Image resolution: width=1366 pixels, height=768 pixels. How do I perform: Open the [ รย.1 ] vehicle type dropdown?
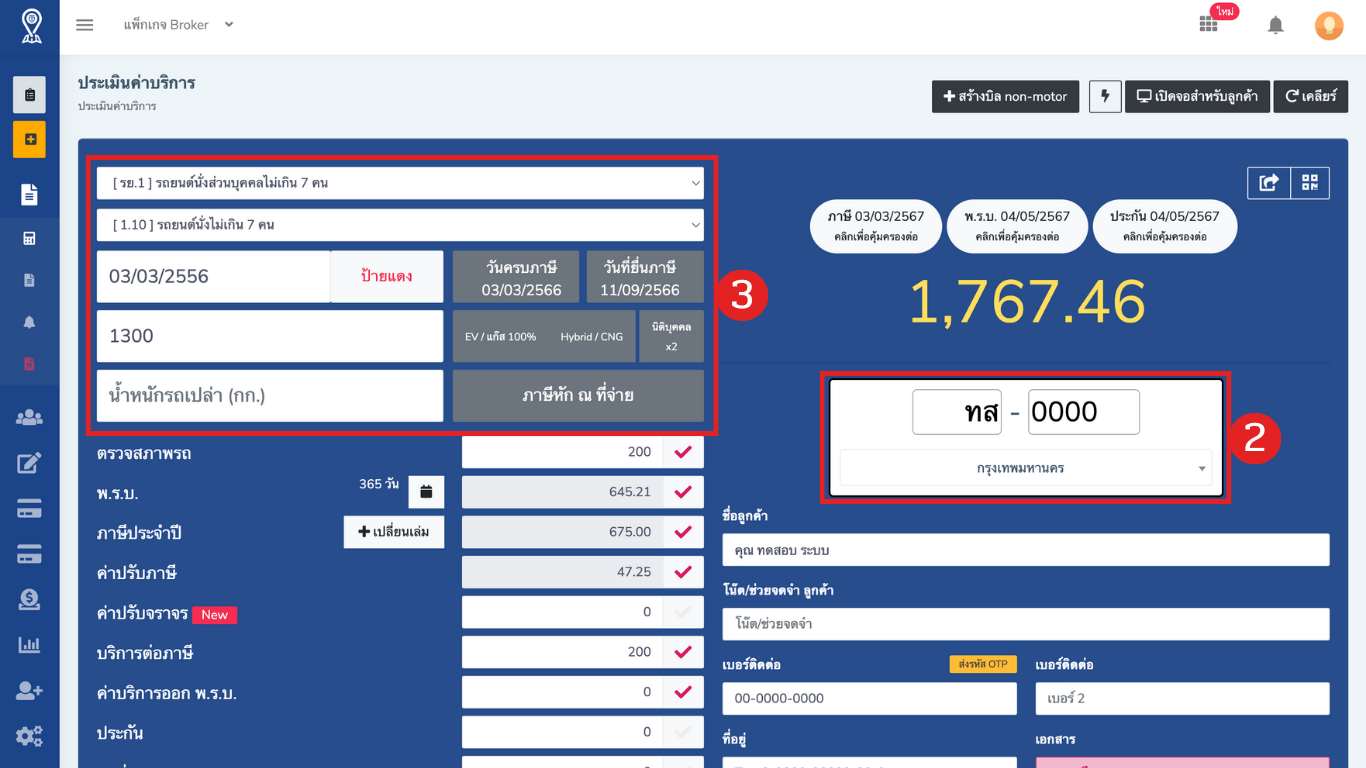(400, 183)
